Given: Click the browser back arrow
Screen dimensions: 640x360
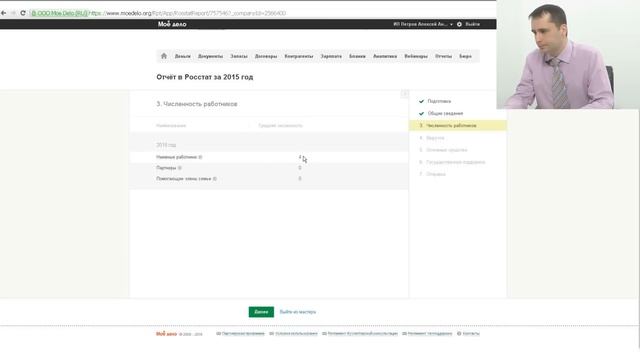Looking at the screenshot, I should tap(4, 13).
